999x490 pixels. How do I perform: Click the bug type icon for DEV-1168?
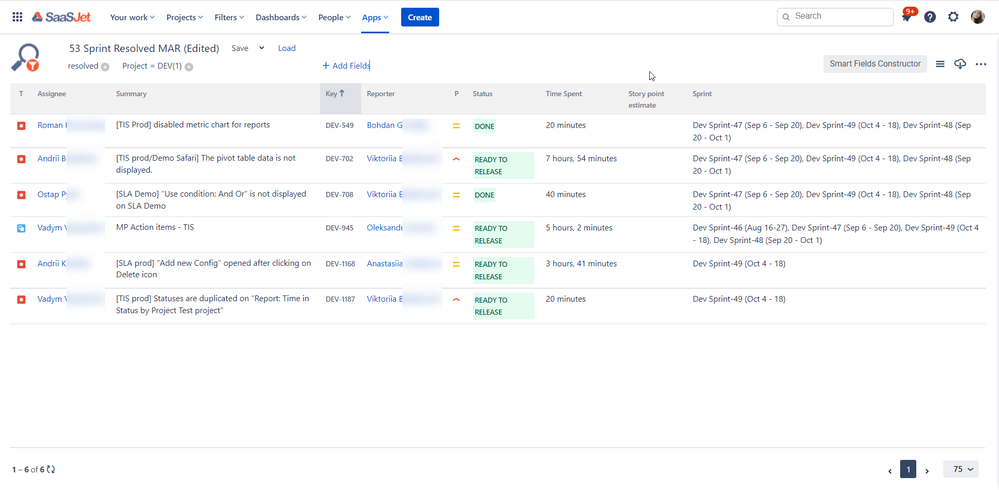21,264
